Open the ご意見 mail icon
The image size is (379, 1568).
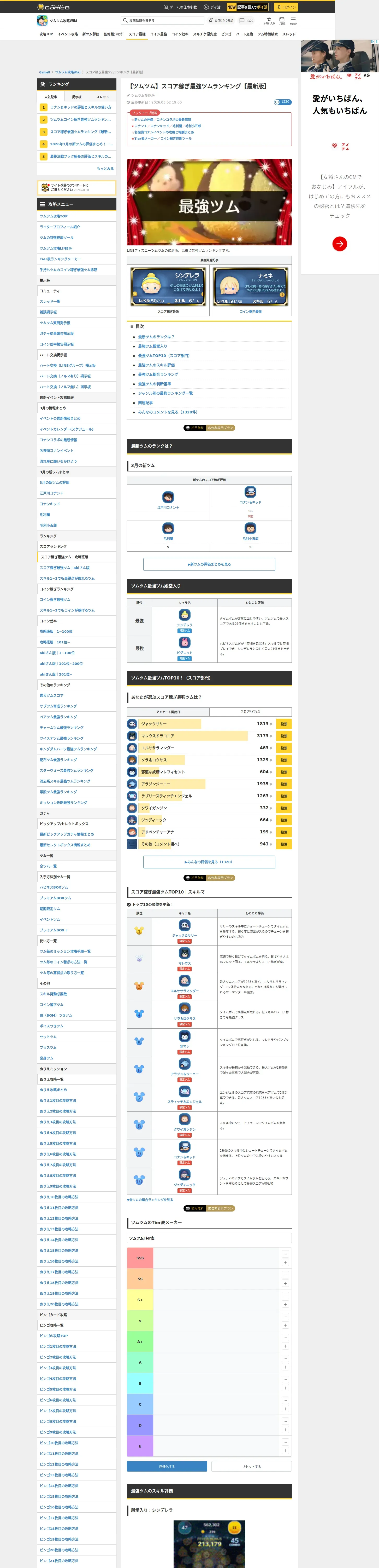pos(282,20)
